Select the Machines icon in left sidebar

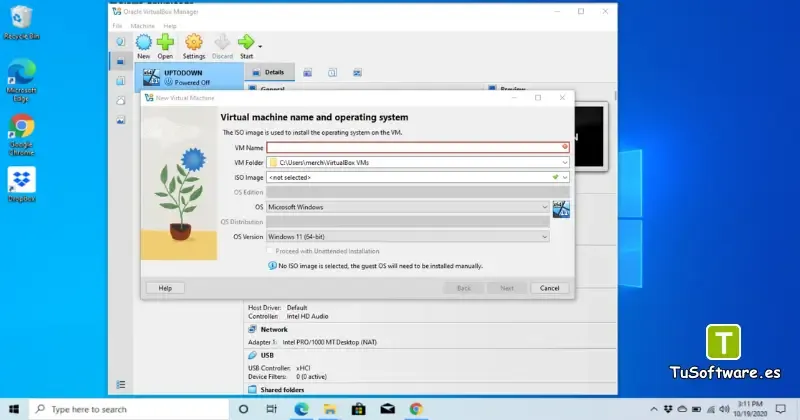[x=120, y=61]
